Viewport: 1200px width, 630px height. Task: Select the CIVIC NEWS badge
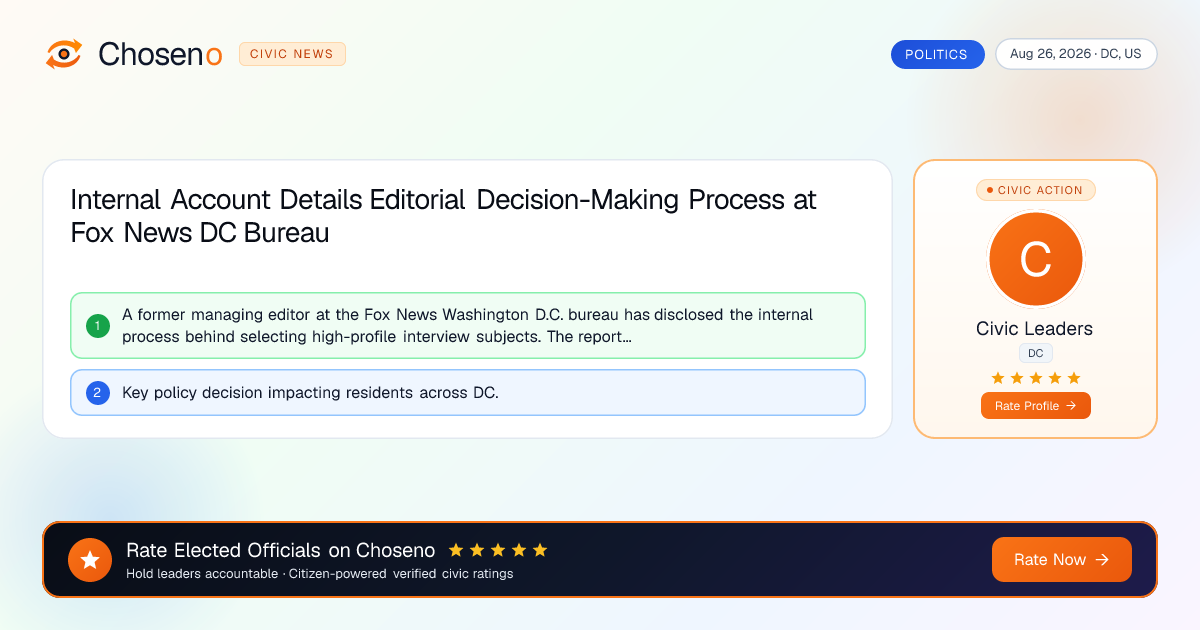click(292, 54)
